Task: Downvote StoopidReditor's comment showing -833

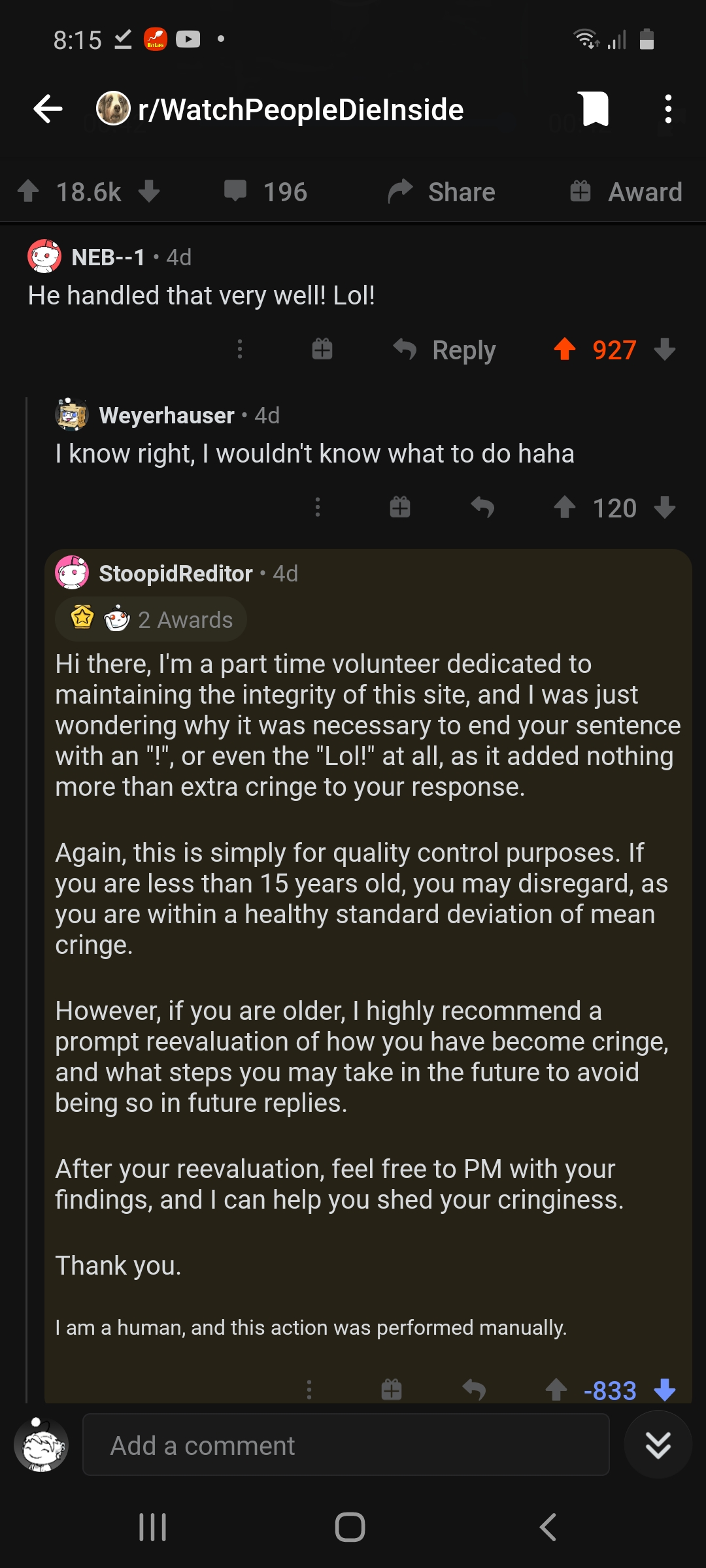Action: click(x=665, y=1390)
